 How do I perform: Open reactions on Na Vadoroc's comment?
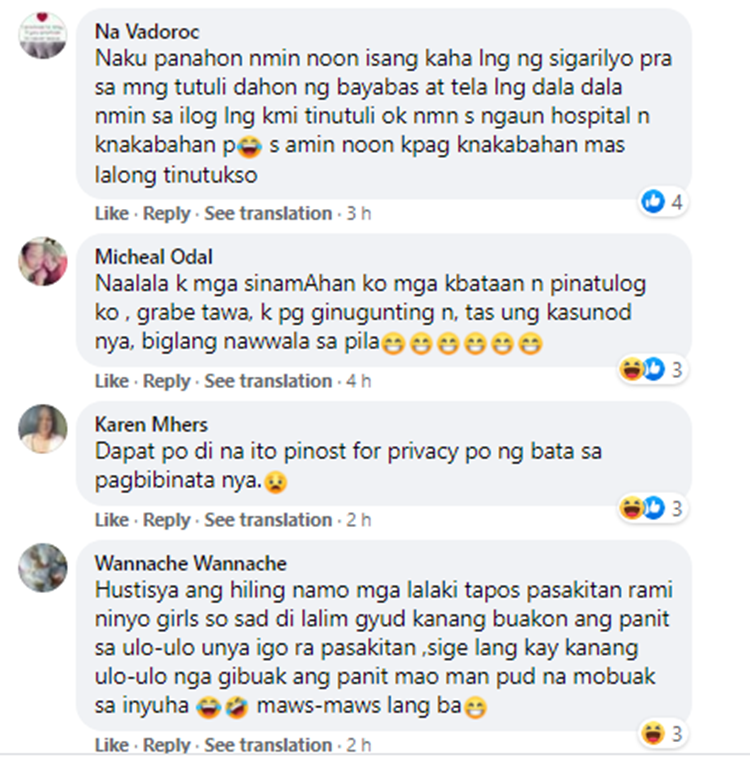point(663,201)
